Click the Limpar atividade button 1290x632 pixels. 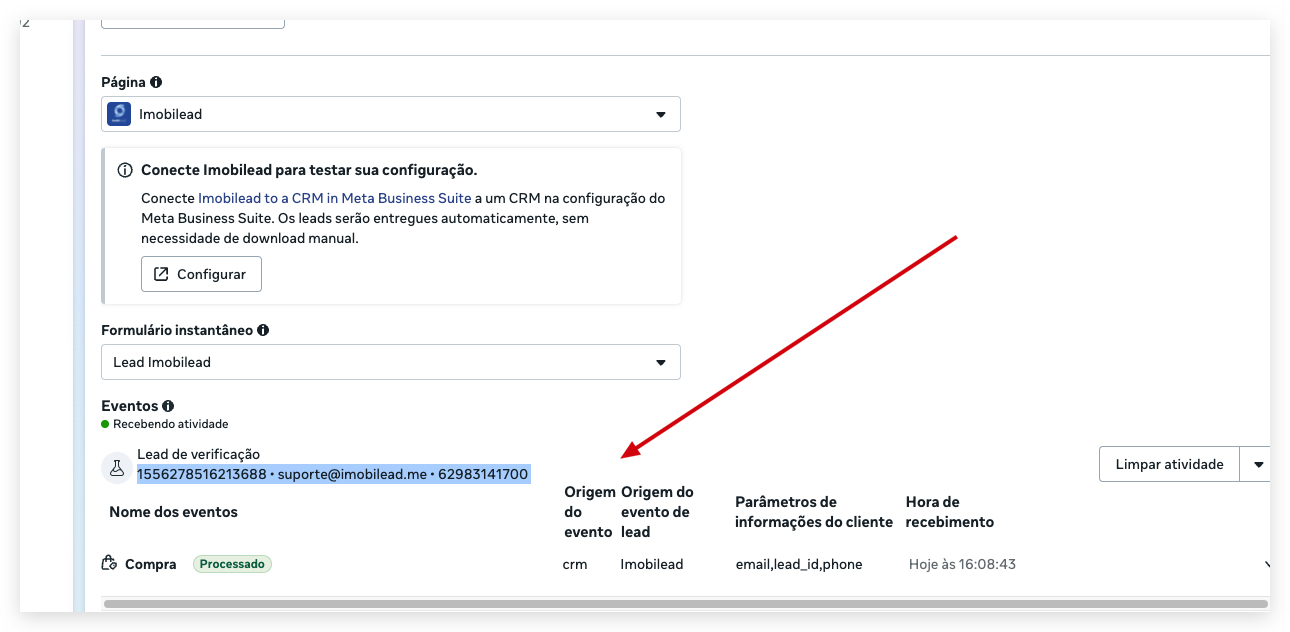(1169, 464)
